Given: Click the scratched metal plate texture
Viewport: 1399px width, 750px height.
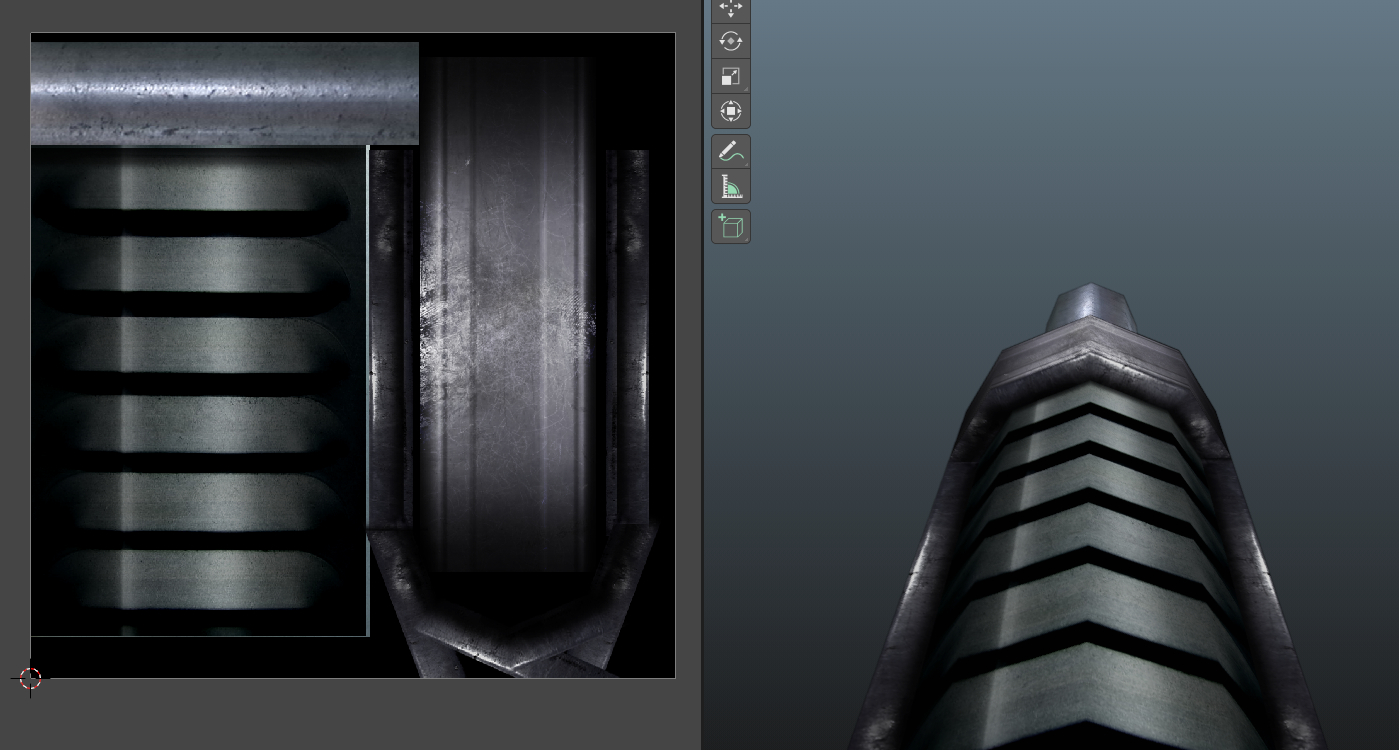Looking at the screenshot, I should (508, 310).
